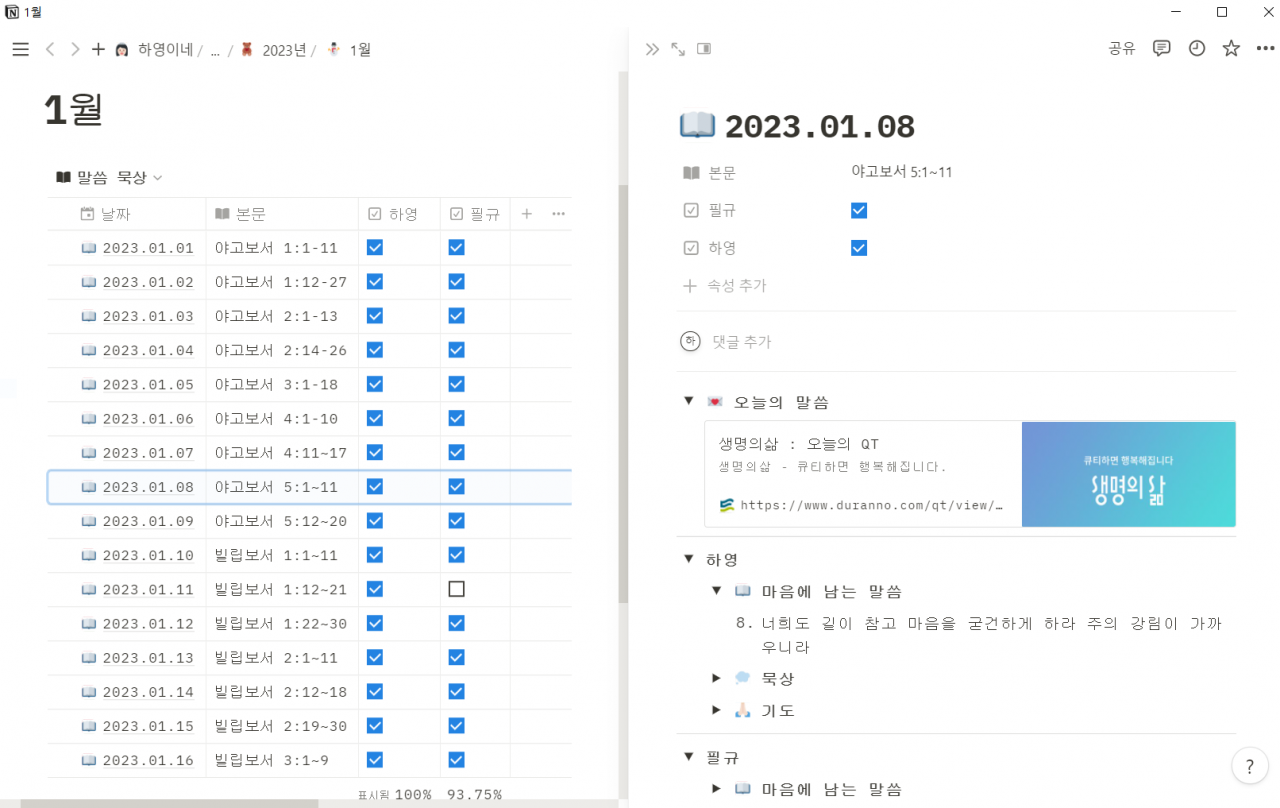The width and height of the screenshot is (1280, 808).
Task: Close the side peek panel with double chevron
Action: click(652, 49)
